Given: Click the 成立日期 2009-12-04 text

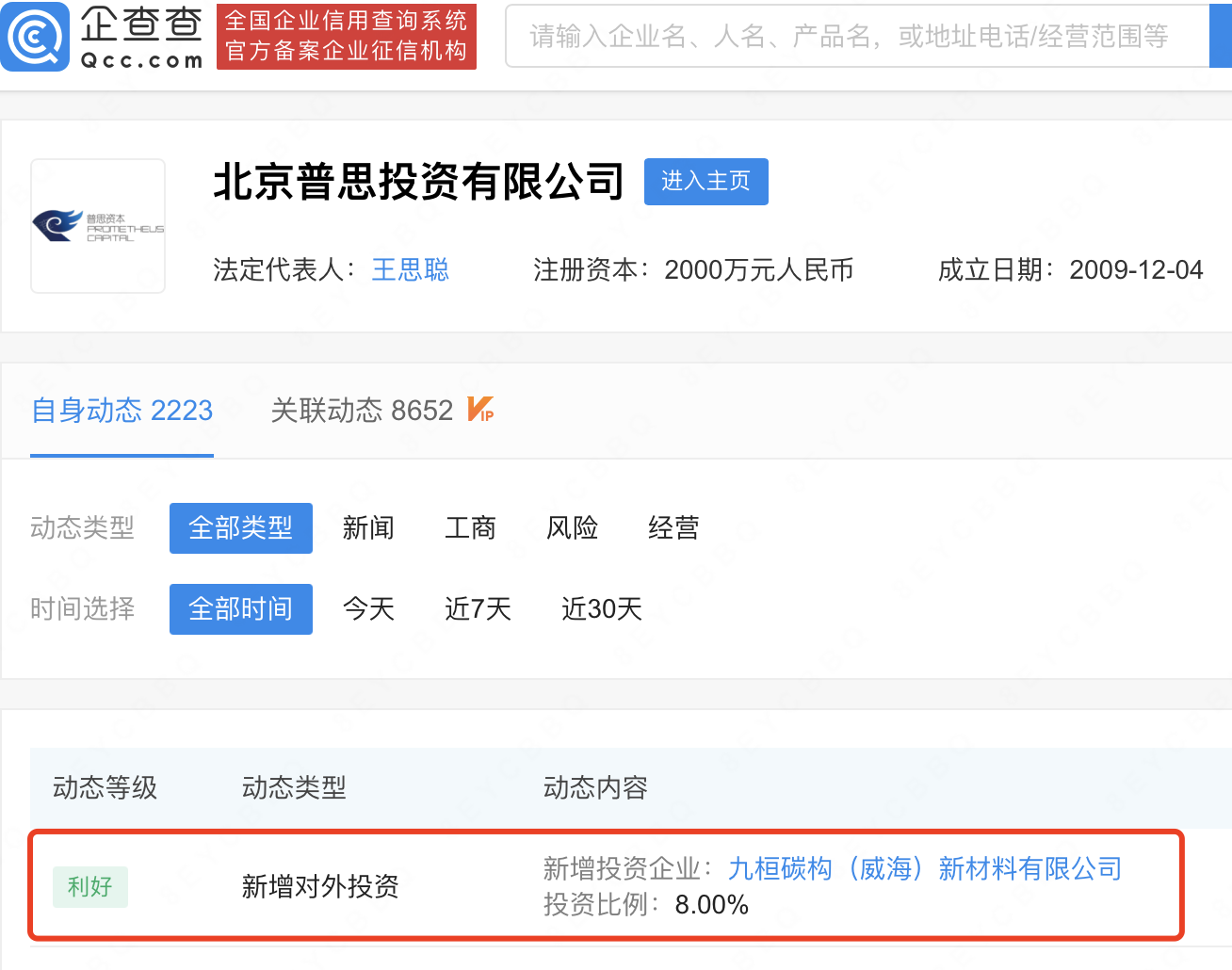Looking at the screenshot, I should pos(1070,270).
